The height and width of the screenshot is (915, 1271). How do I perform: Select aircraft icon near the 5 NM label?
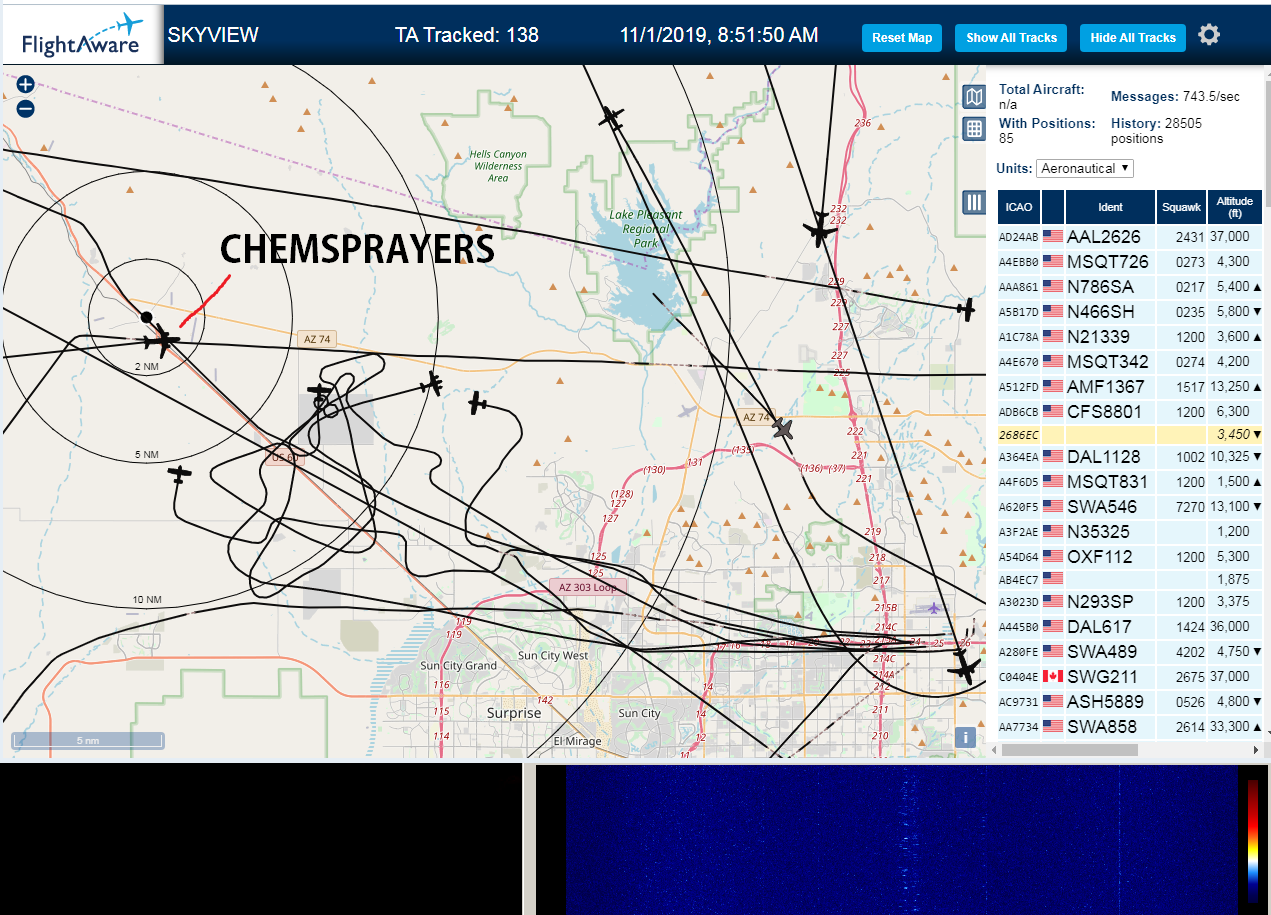tap(179, 474)
